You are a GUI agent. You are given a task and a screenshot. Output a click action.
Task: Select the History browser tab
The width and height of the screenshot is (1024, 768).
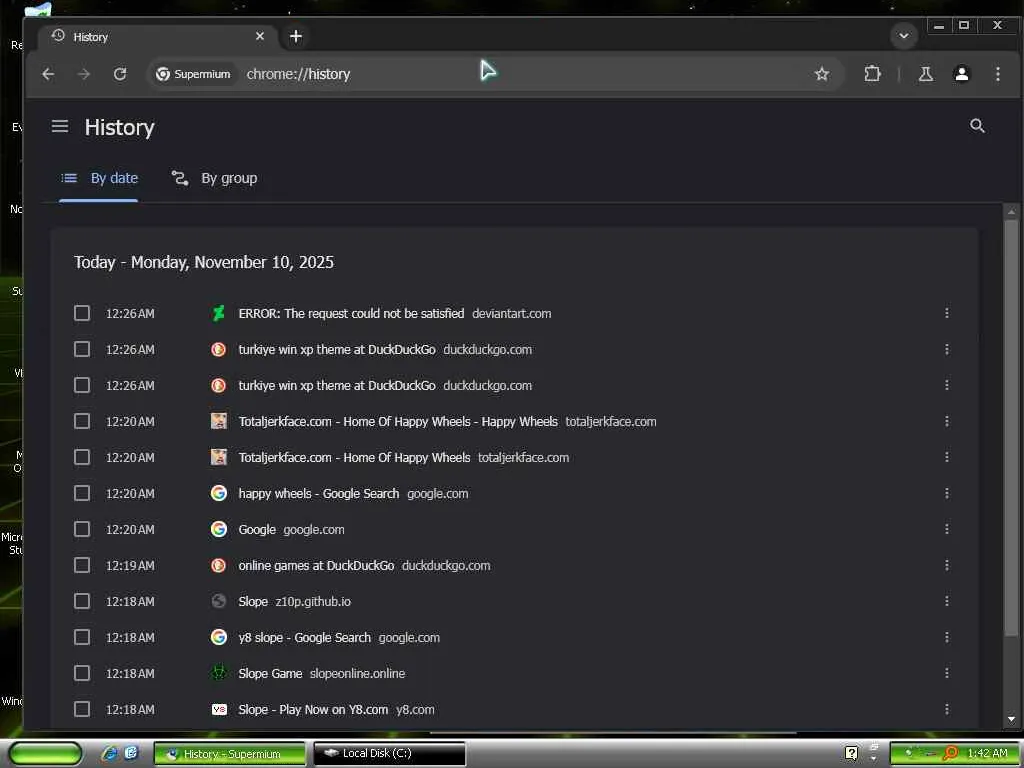click(x=157, y=37)
